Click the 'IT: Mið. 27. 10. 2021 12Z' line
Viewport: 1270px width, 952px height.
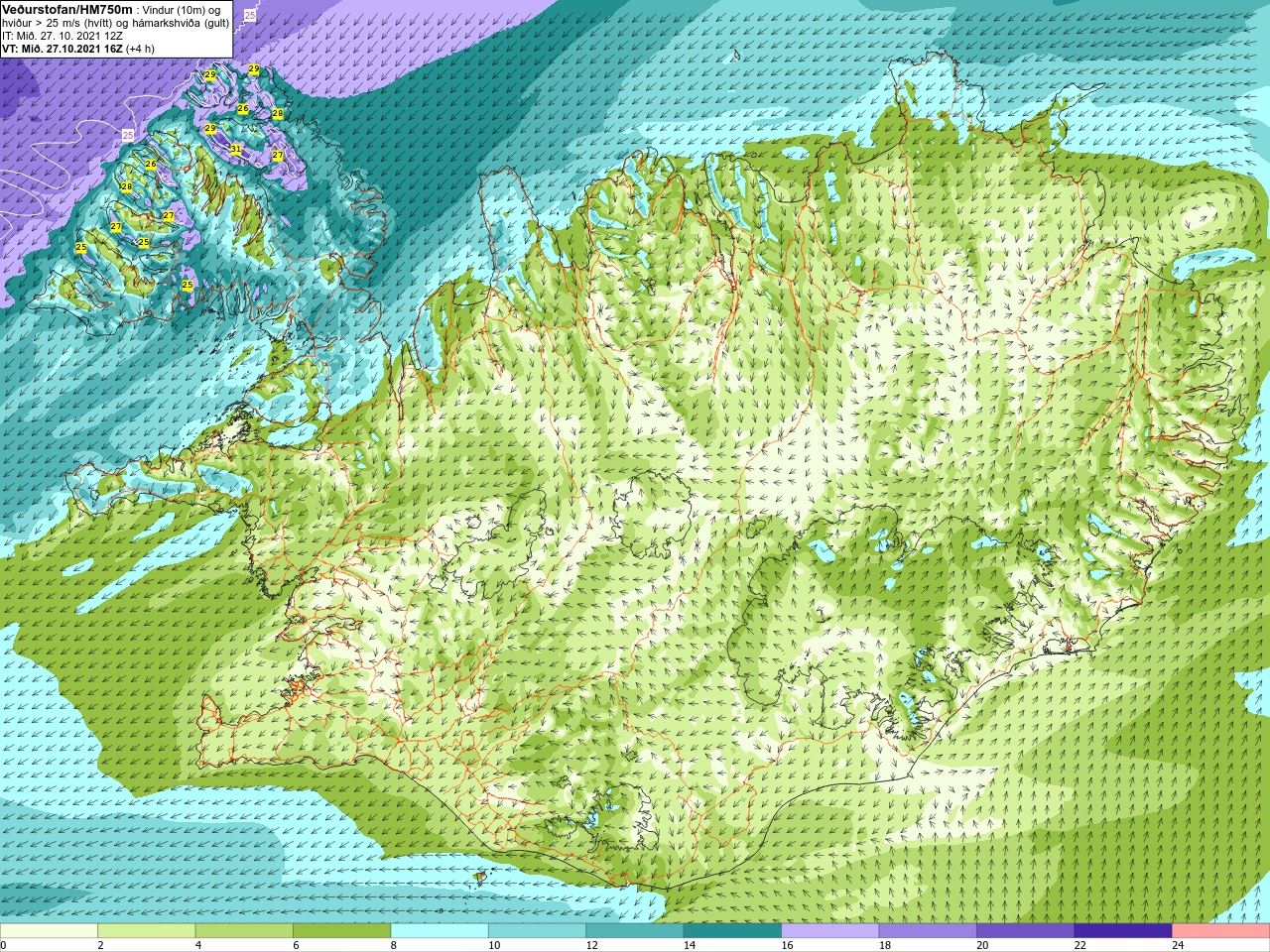[63, 36]
